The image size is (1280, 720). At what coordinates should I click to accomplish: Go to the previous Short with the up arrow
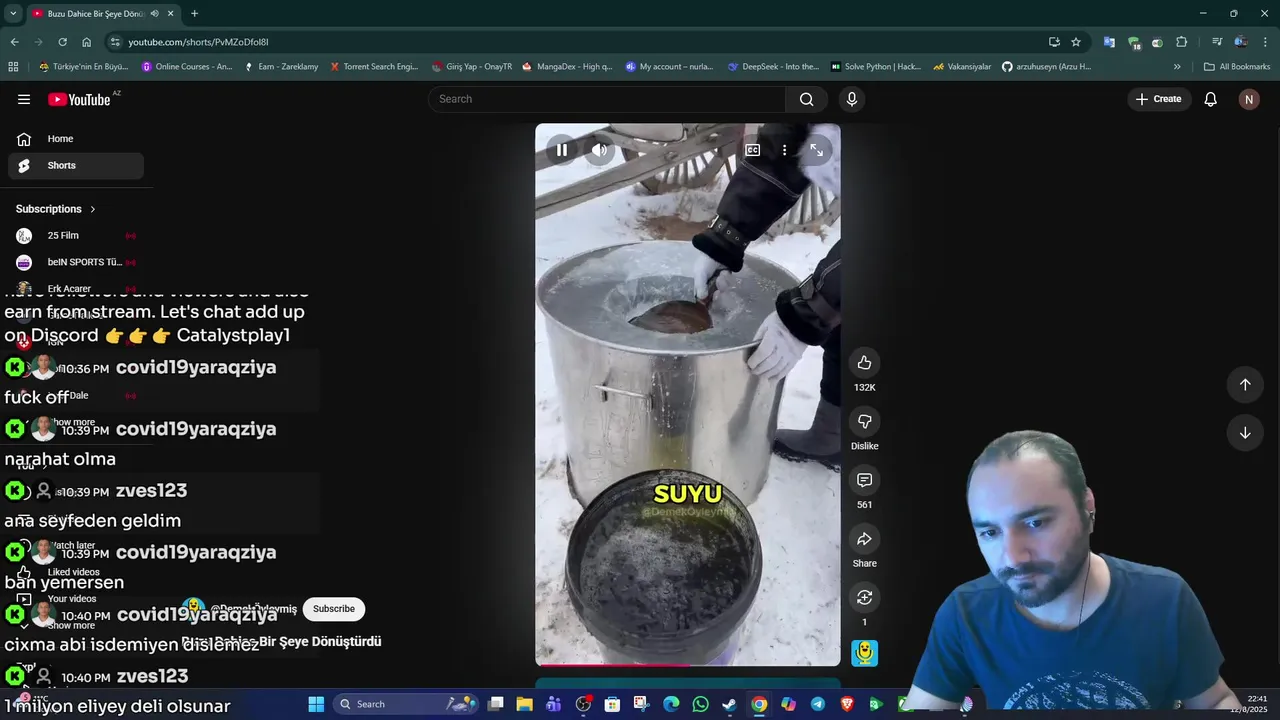pyautogui.click(x=1245, y=385)
